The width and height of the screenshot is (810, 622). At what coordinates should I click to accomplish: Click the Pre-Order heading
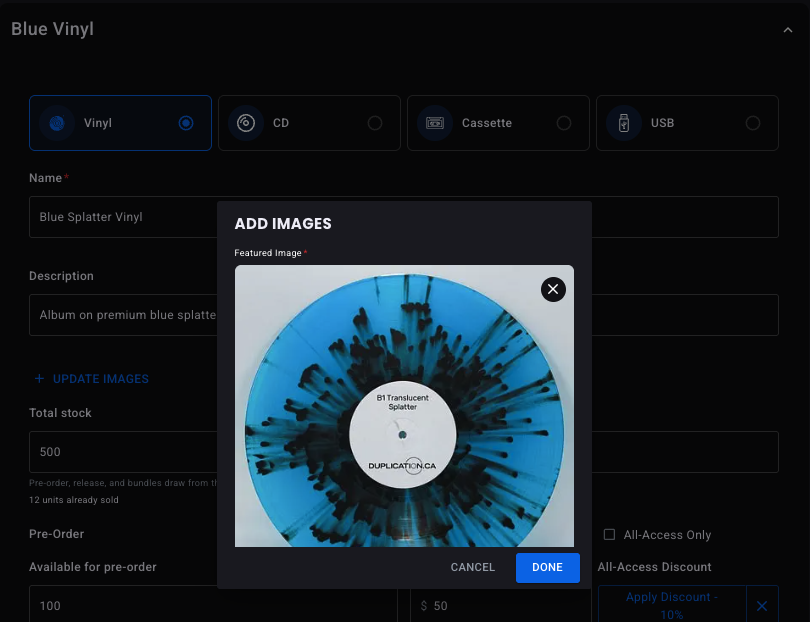tap(56, 534)
